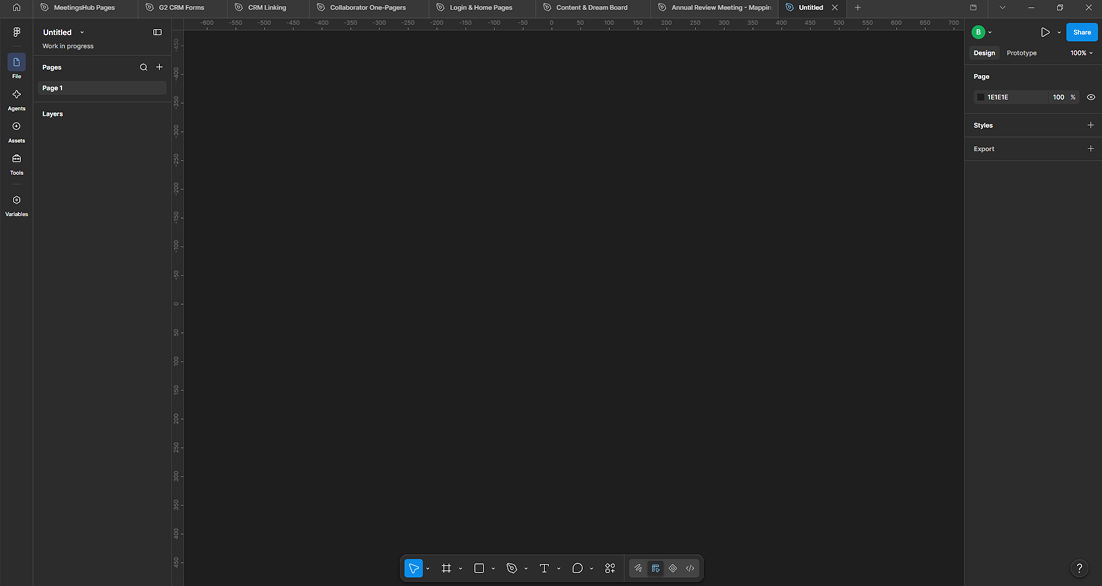Image resolution: width=1102 pixels, height=586 pixels.
Task: Select the Text tool
Action: tap(544, 568)
